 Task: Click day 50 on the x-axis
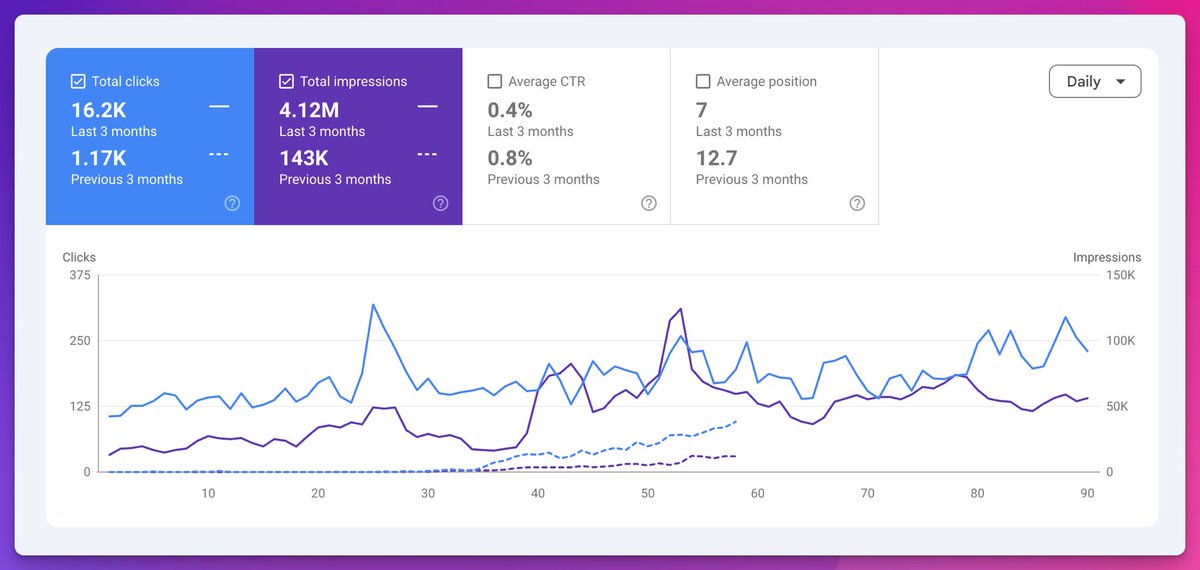pyautogui.click(x=648, y=493)
